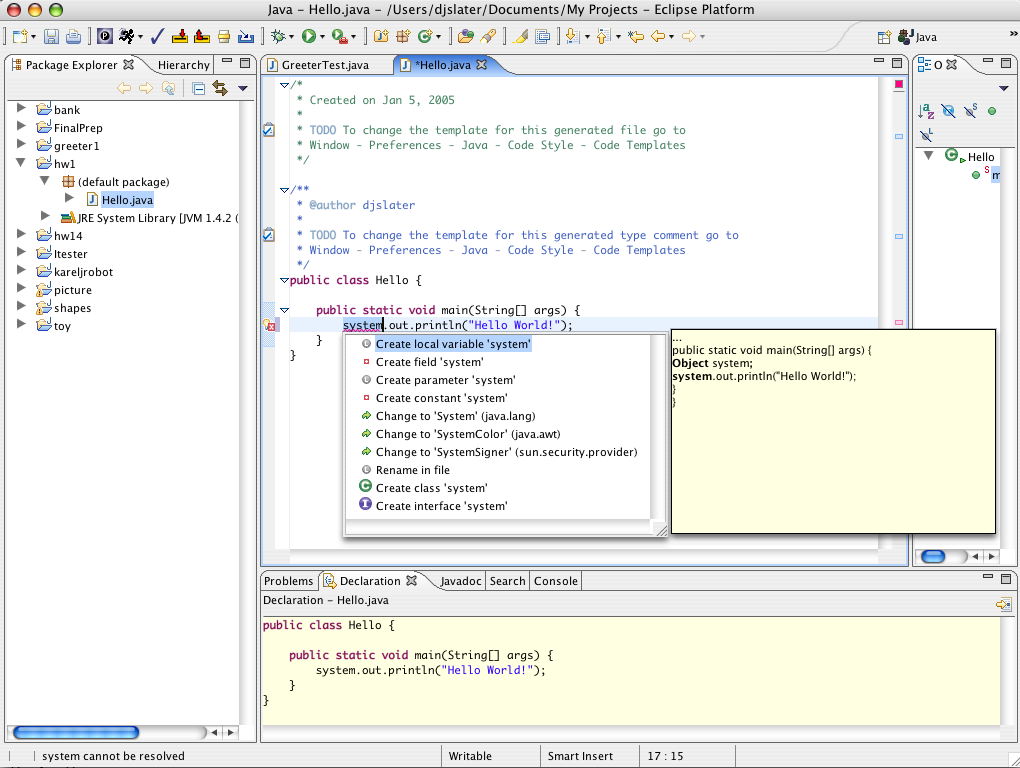
Task: Expand the JRE System Library node
Action: (x=45, y=216)
